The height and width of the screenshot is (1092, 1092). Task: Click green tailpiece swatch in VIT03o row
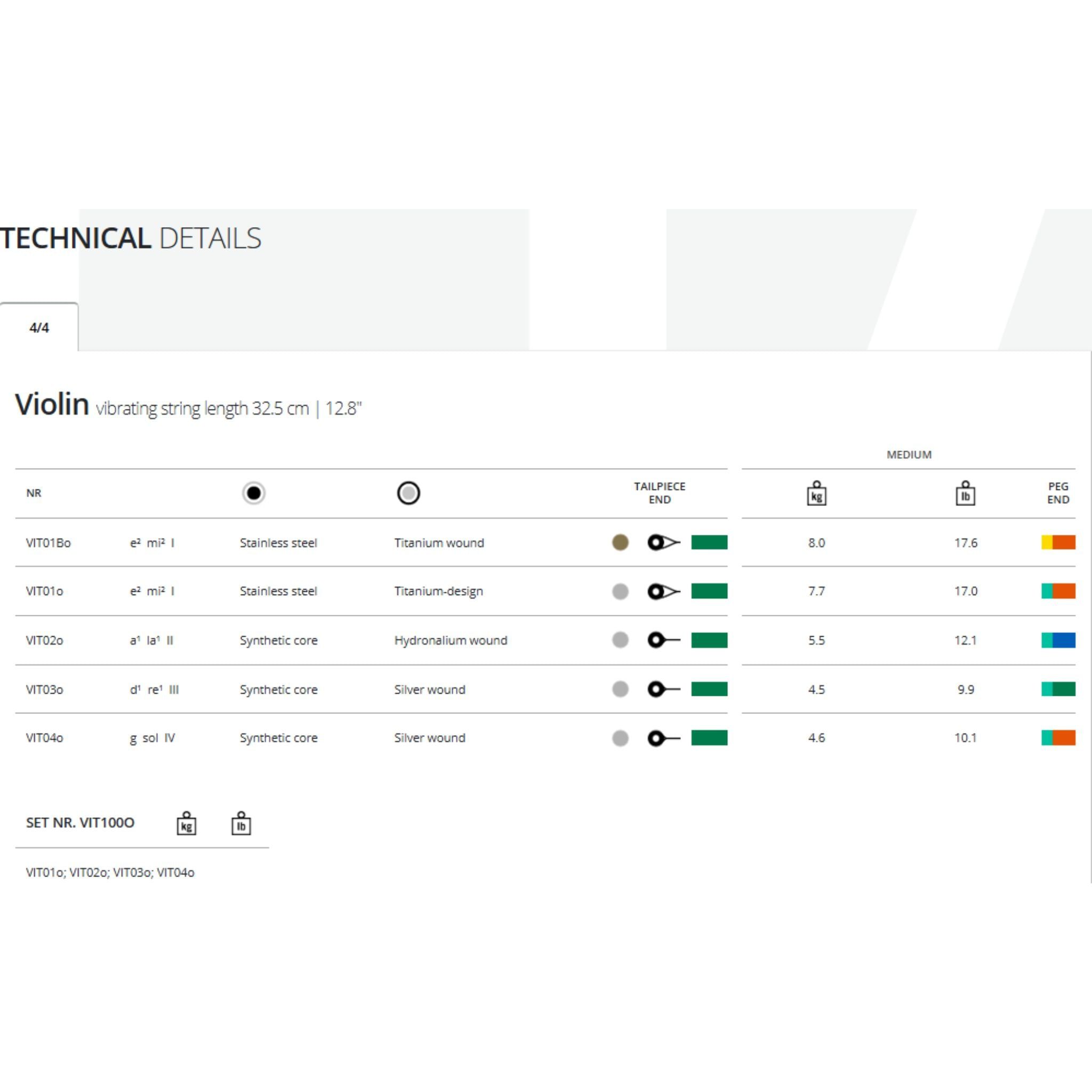pos(709,689)
